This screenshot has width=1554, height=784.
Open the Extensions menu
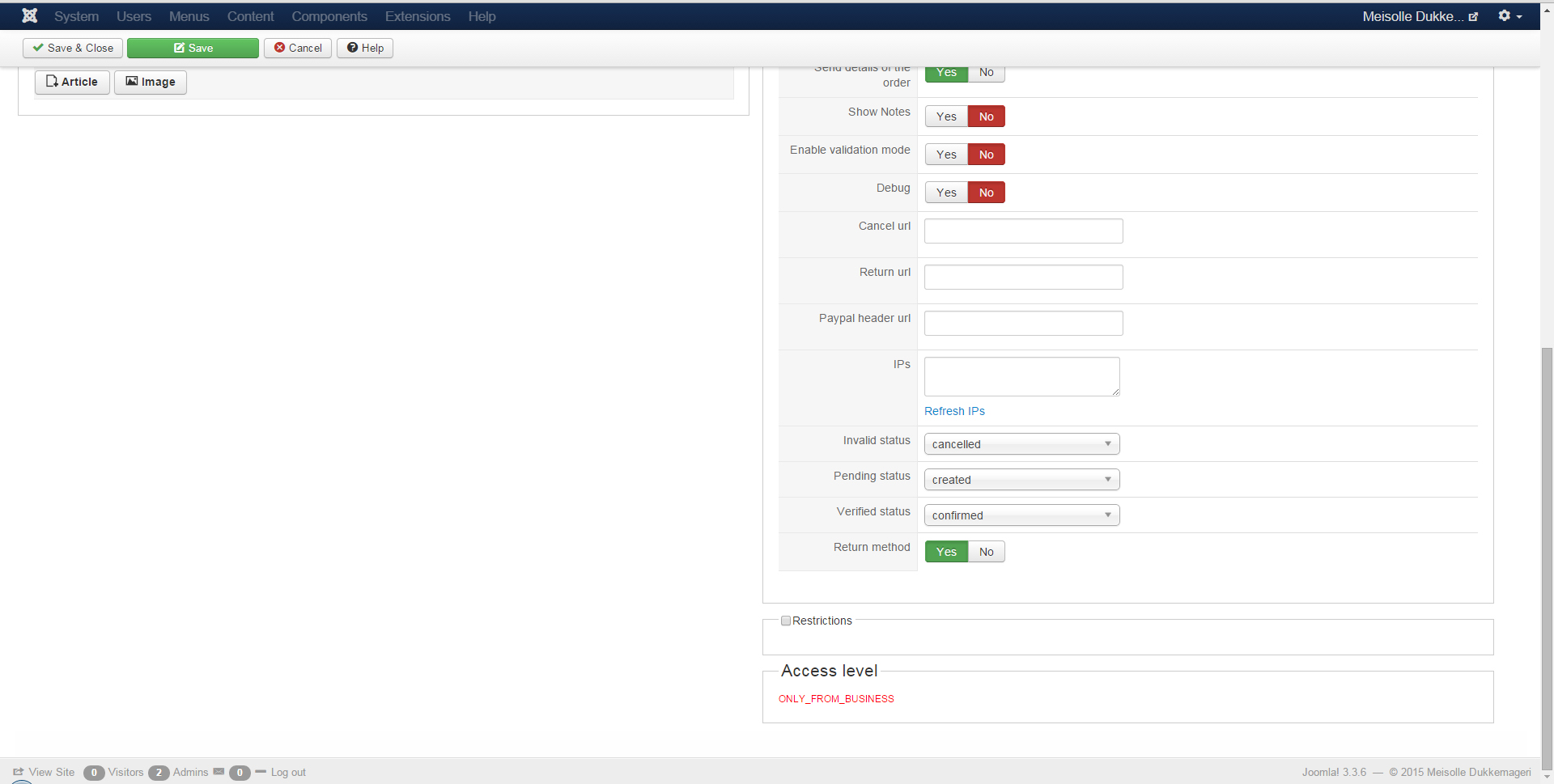click(x=418, y=16)
